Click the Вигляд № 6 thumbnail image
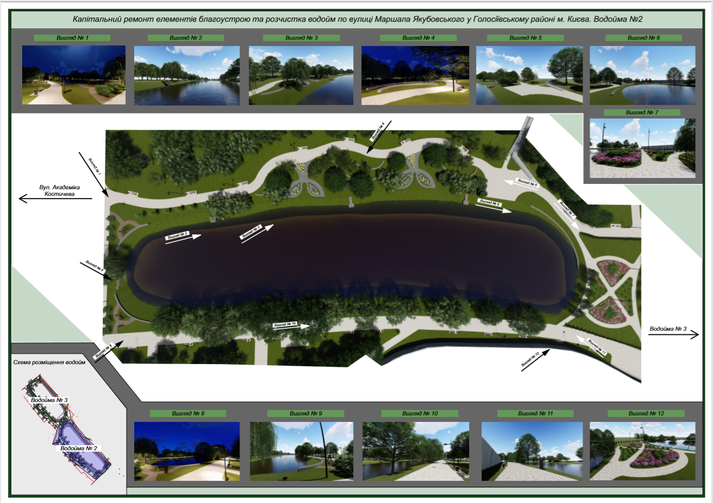 (642, 75)
